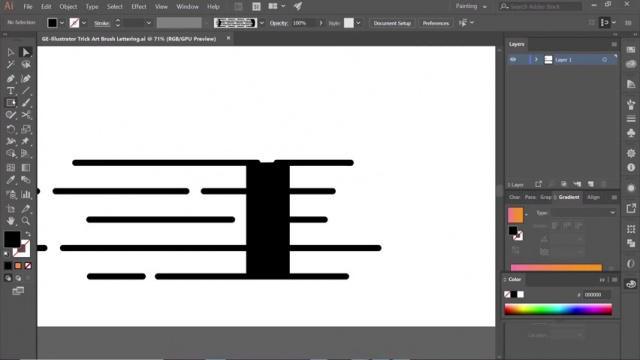The image size is (640, 360).
Task: Select the Gradient tool in toolbar
Action: tap(26, 168)
